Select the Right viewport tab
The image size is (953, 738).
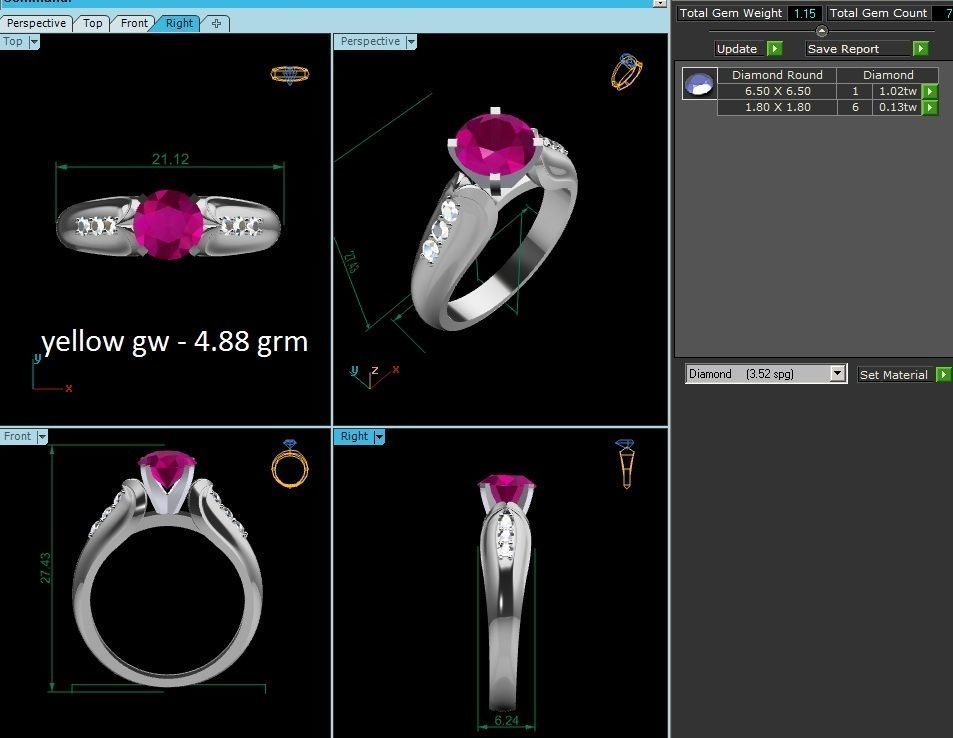pyautogui.click(x=179, y=23)
